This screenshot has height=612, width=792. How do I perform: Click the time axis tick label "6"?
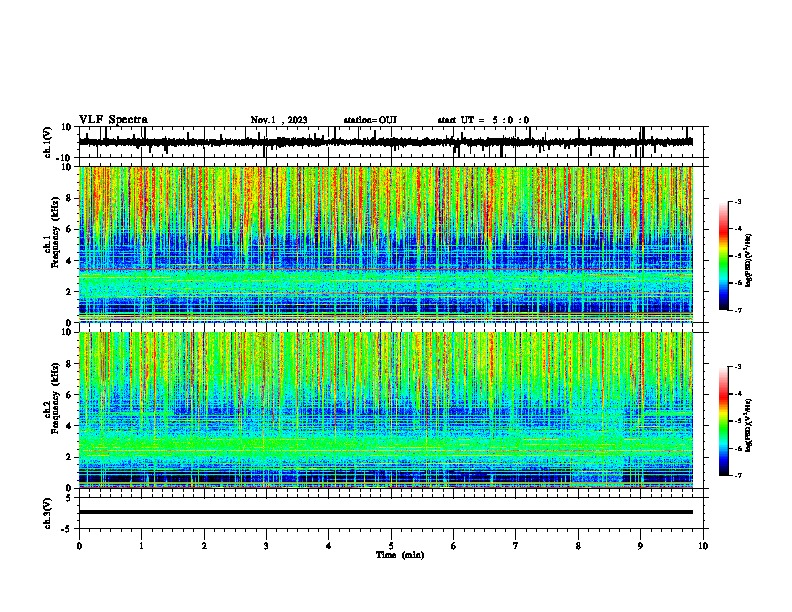[453, 546]
